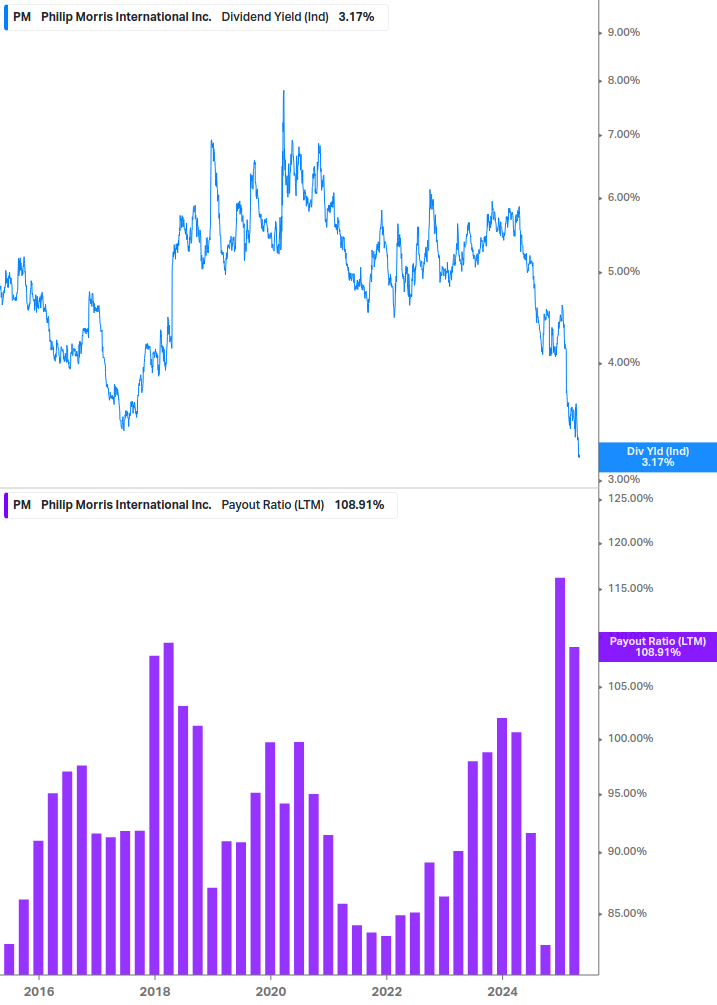Click the 90.00% payout axis label
Viewport: 717px width, 1005px height.
627,852
